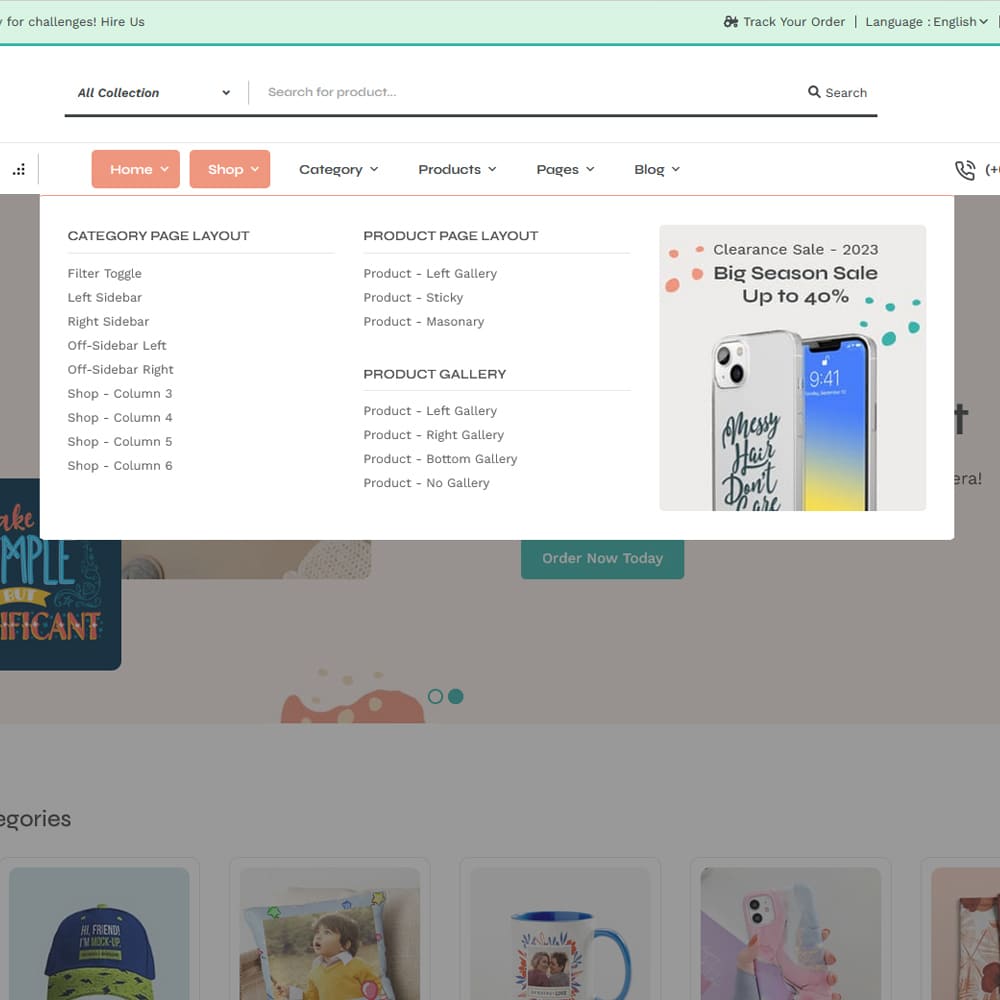Click the Track Your Order truck icon

click(x=731, y=22)
